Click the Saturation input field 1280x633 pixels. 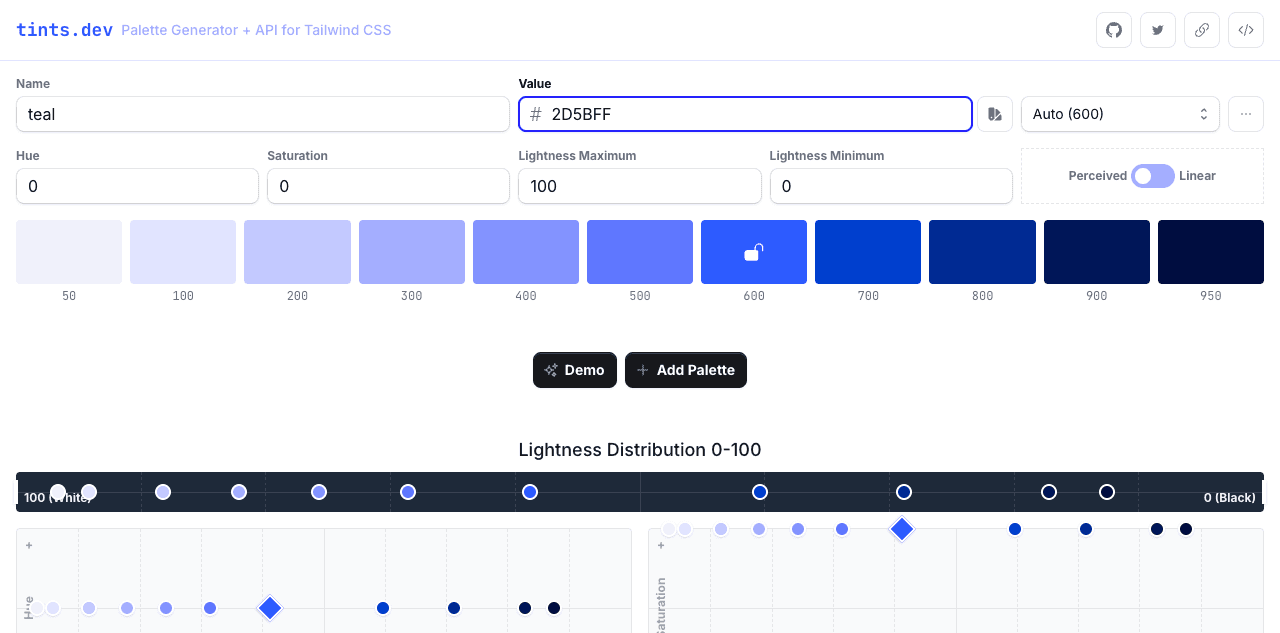click(x=388, y=186)
